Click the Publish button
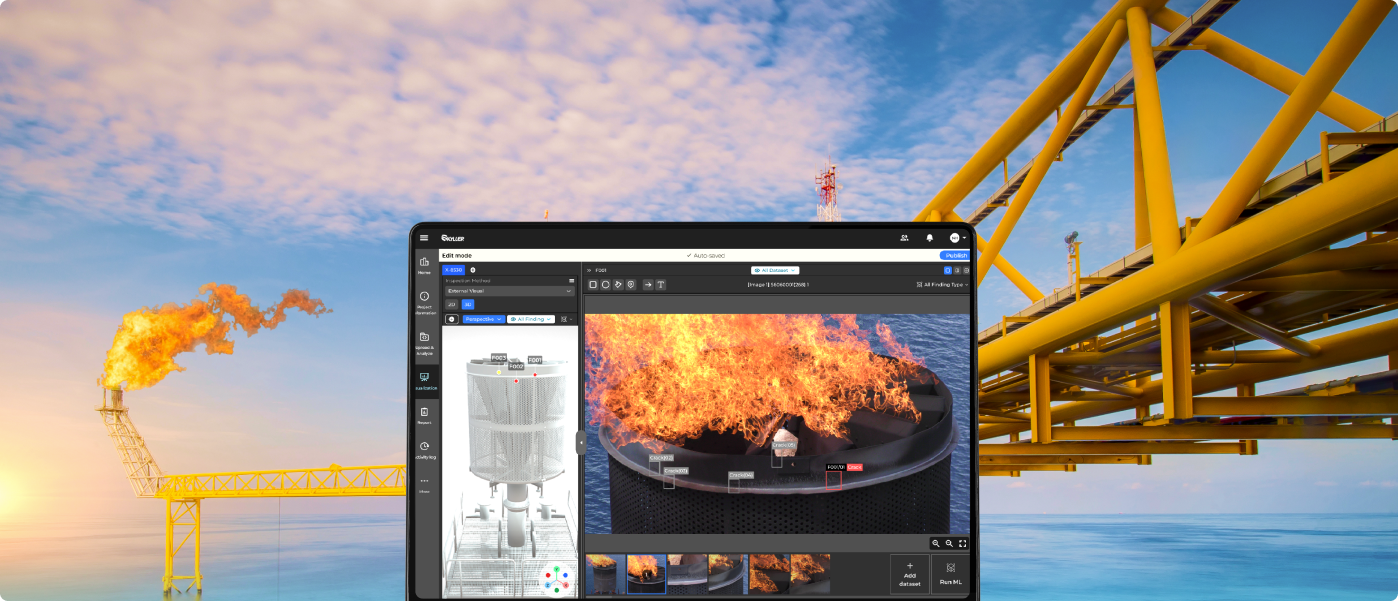 click(955, 255)
